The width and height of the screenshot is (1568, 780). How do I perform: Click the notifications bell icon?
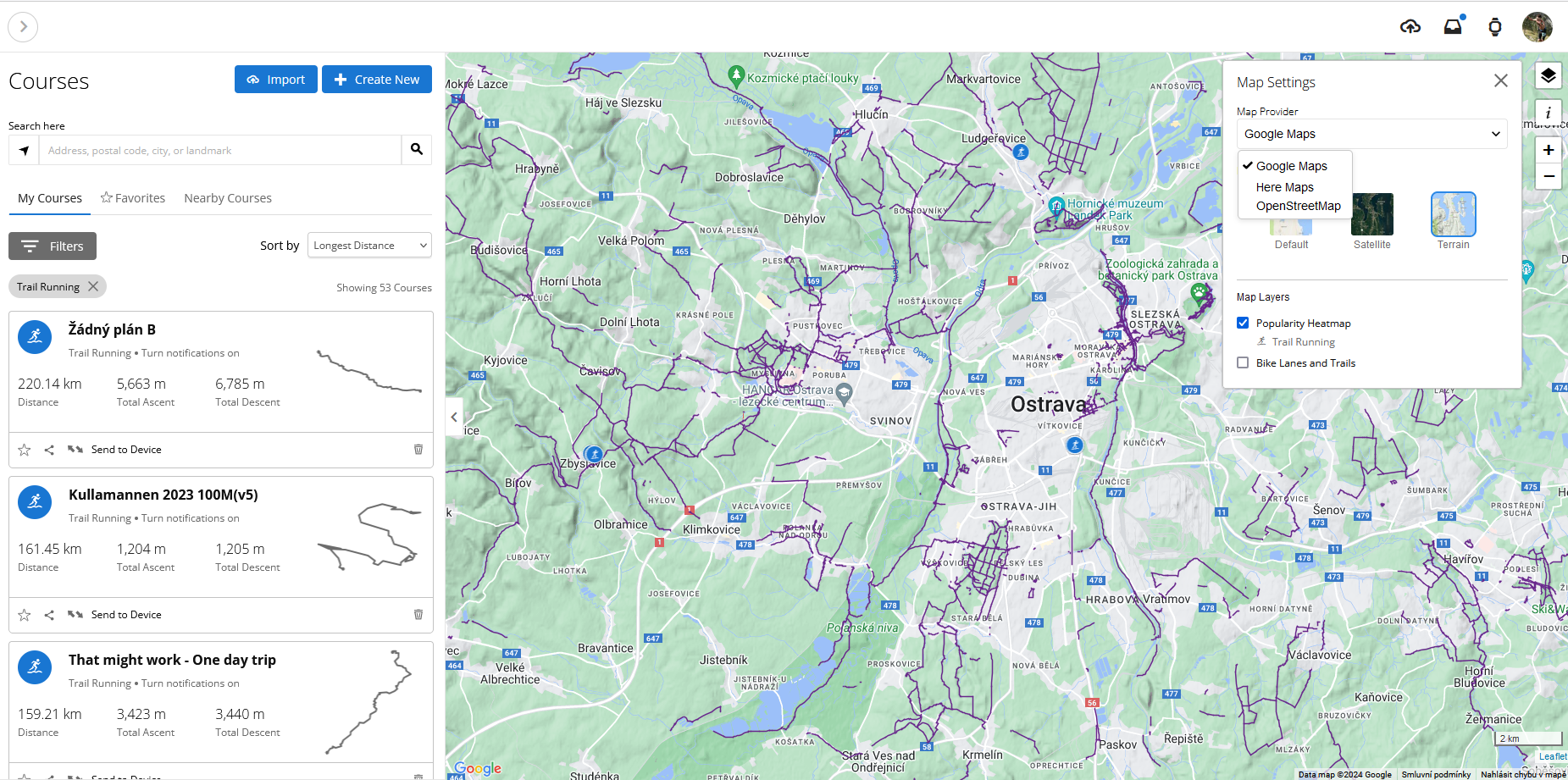(x=1453, y=26)
